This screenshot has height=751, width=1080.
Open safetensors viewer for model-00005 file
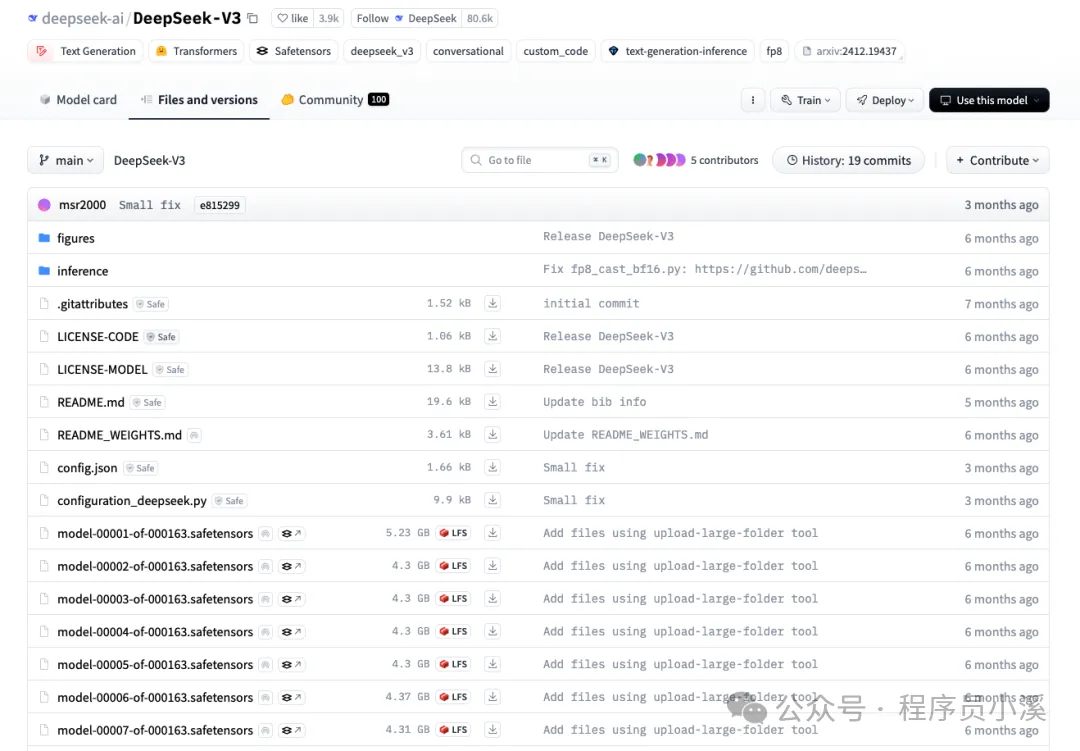(291, 665)
